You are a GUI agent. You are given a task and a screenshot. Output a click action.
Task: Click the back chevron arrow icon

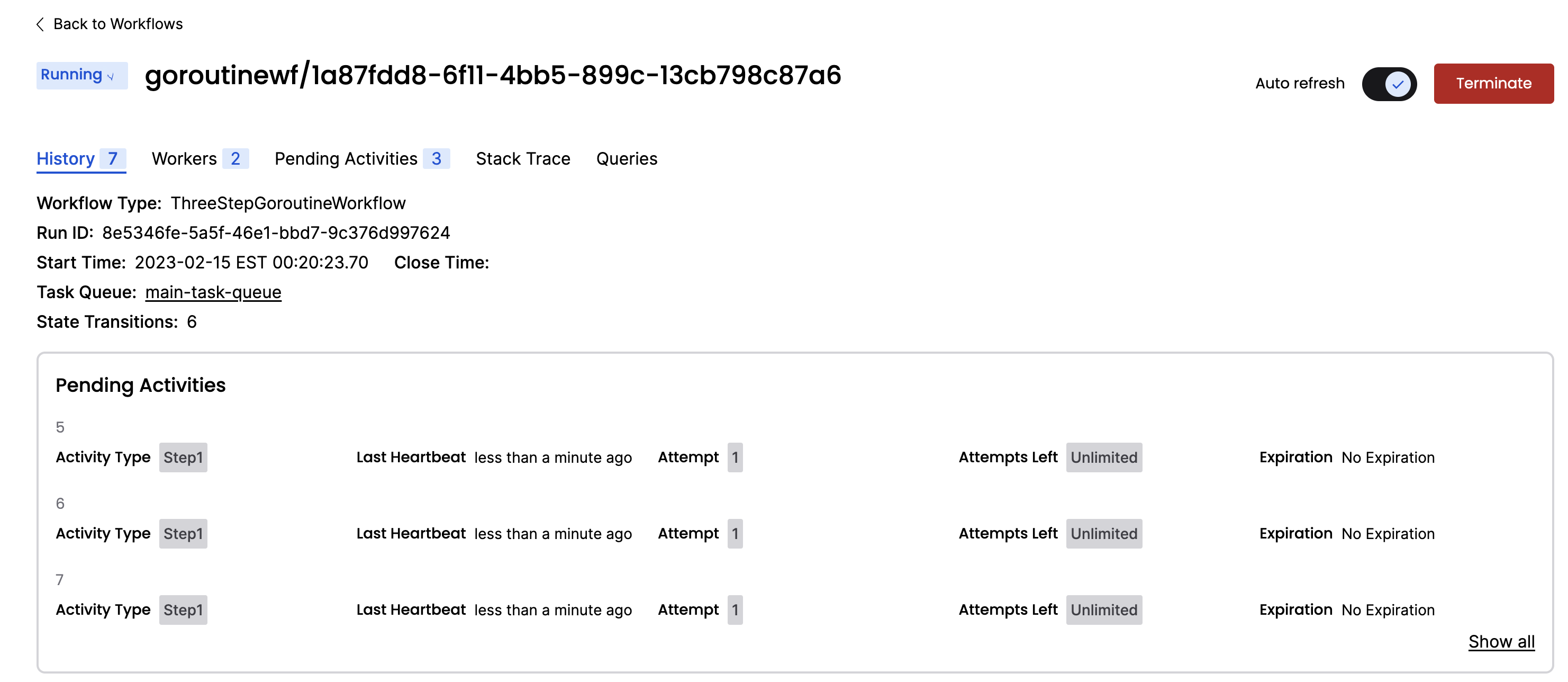pyautogui.click(x=39, y=24)
